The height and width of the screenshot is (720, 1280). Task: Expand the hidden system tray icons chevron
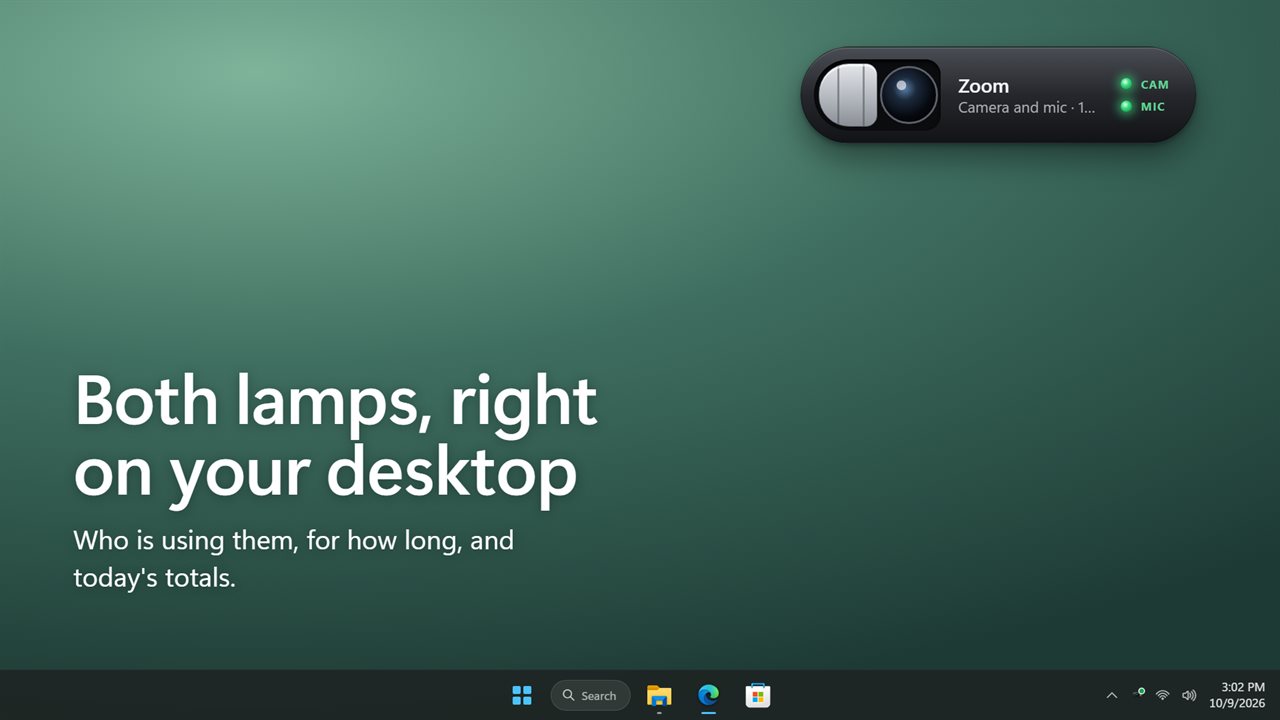(1112, 695)
